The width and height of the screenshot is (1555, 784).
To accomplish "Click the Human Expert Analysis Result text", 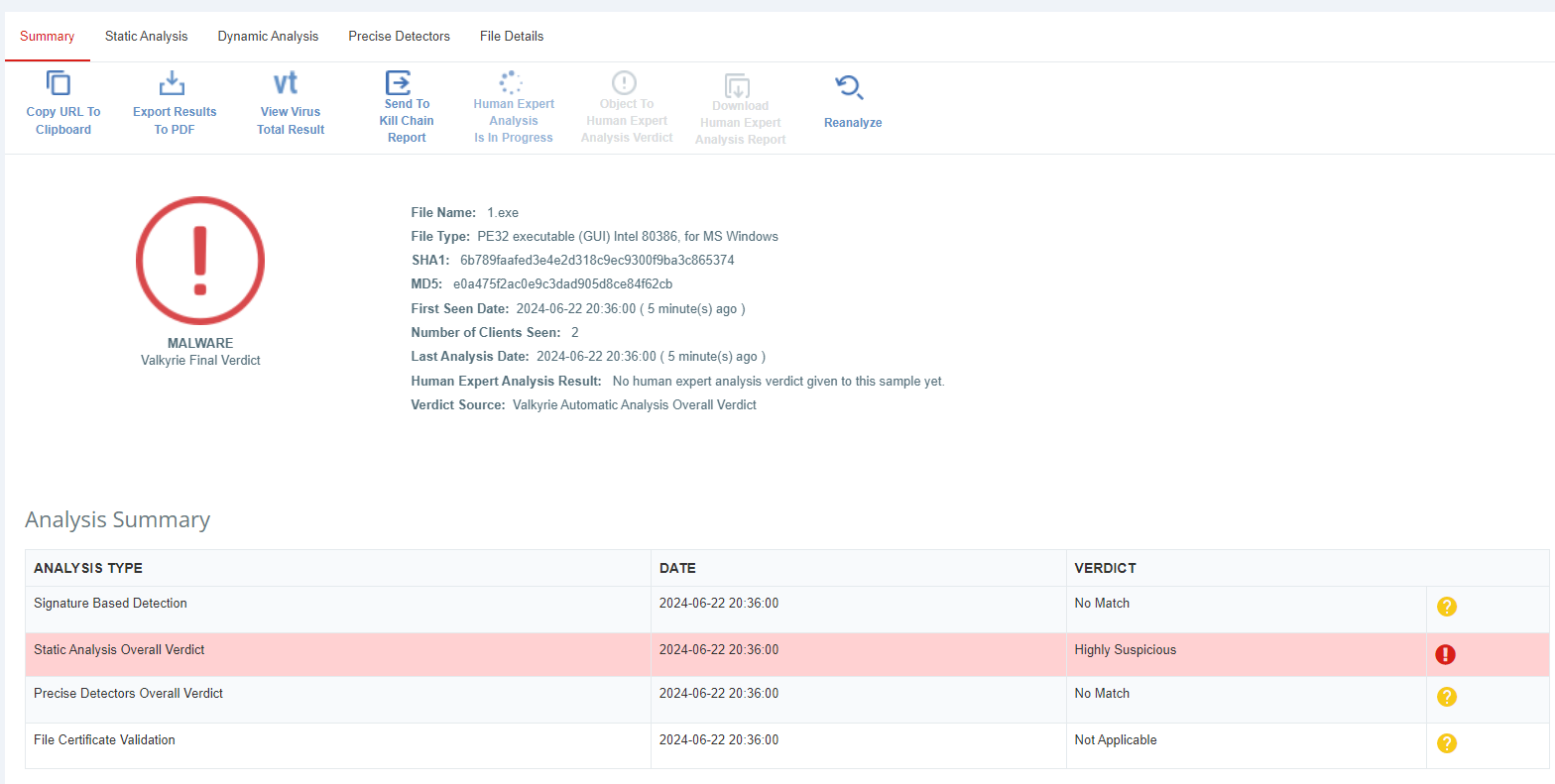I will [x=778, y=382].
